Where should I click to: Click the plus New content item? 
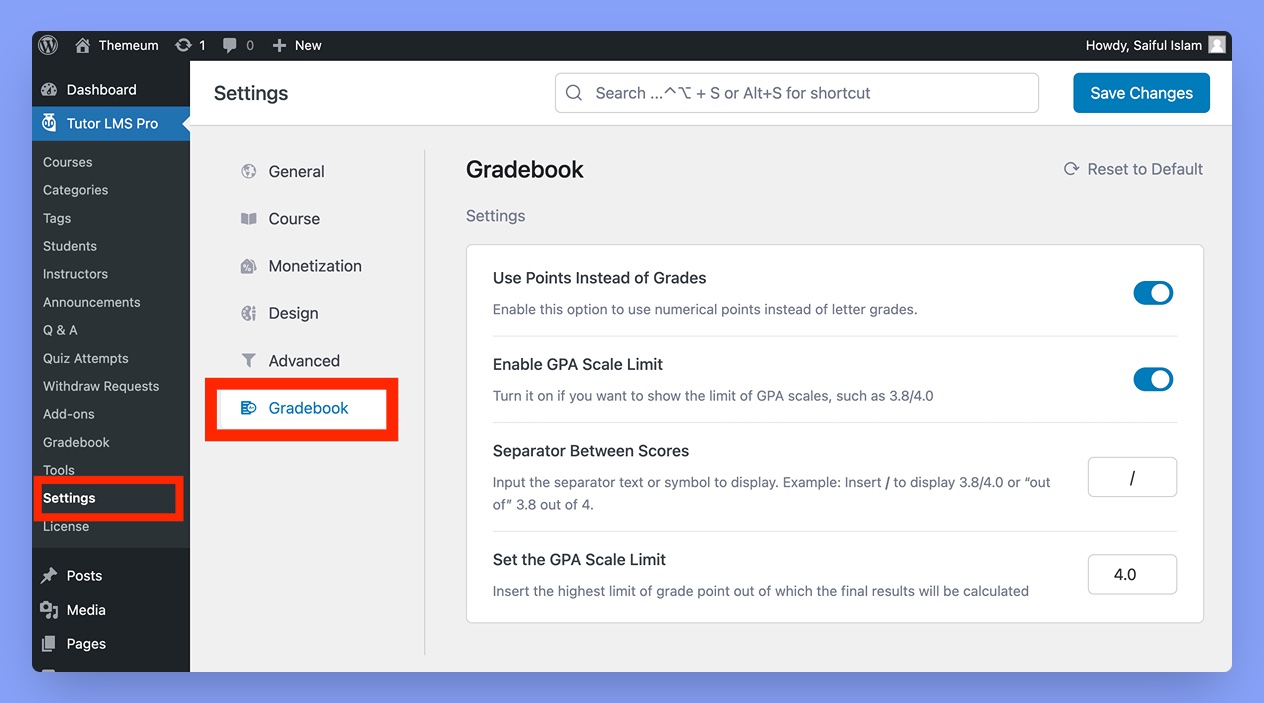(x=296, y=45)
